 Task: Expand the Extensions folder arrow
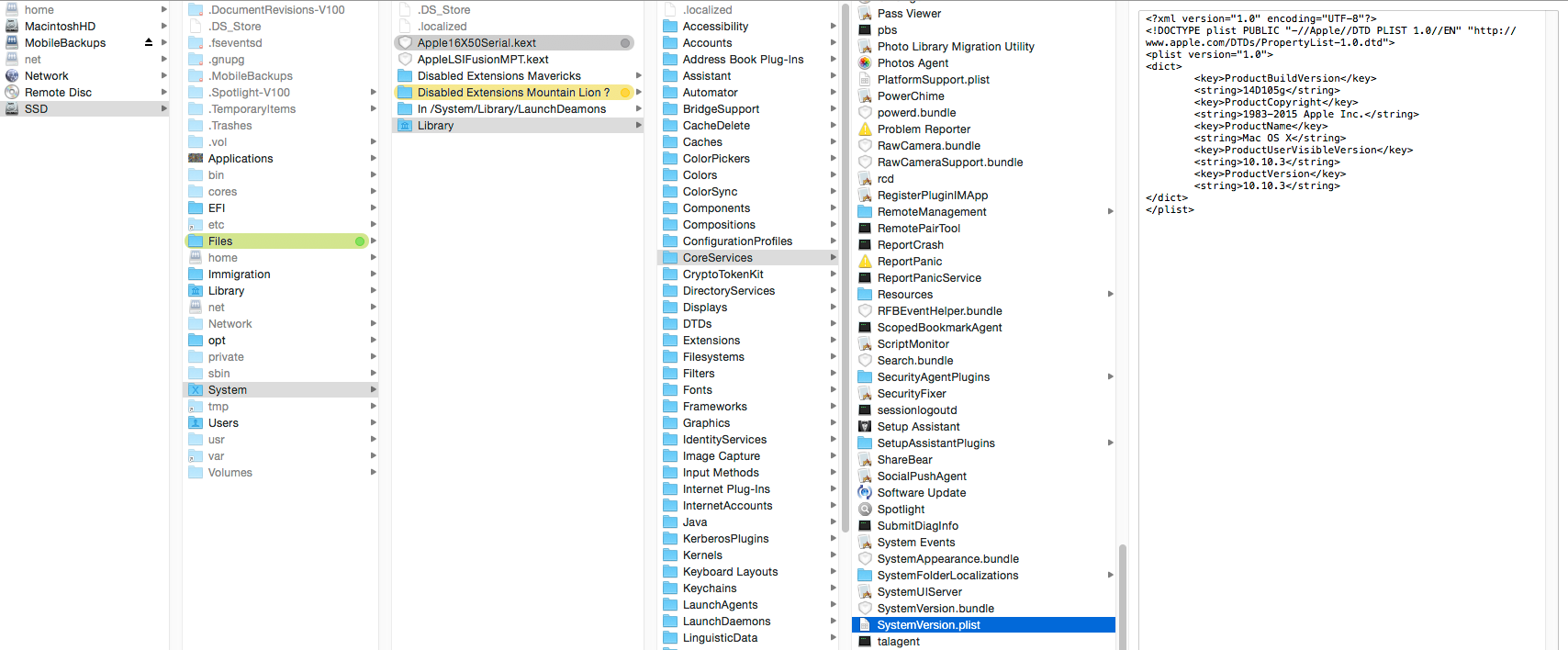833,341
